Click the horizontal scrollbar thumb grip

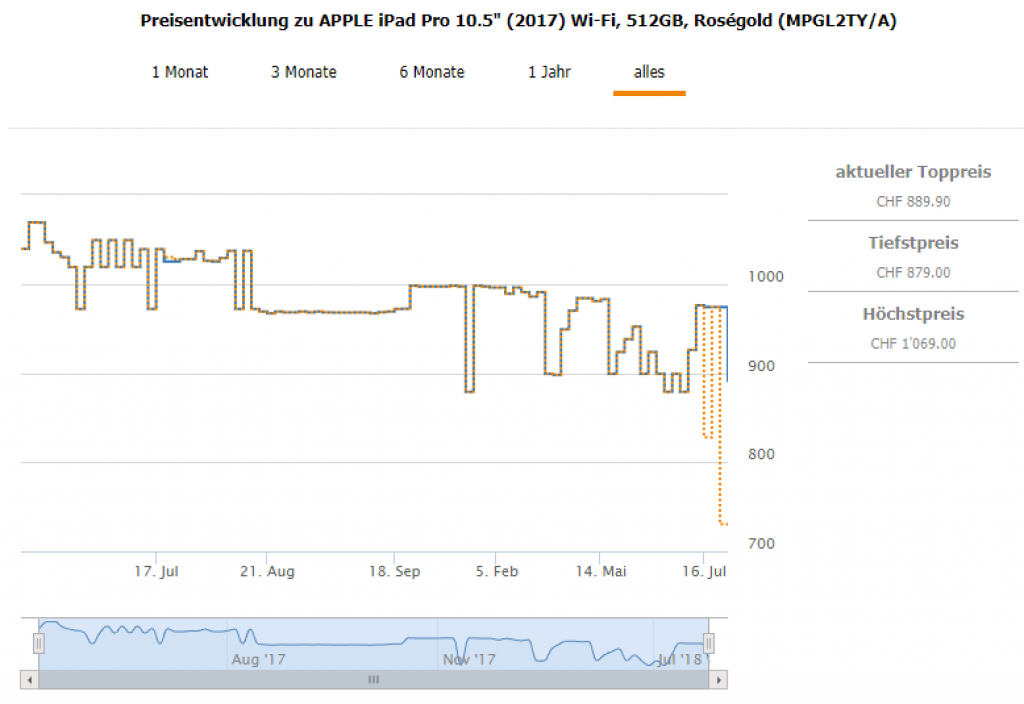(374, 680)
